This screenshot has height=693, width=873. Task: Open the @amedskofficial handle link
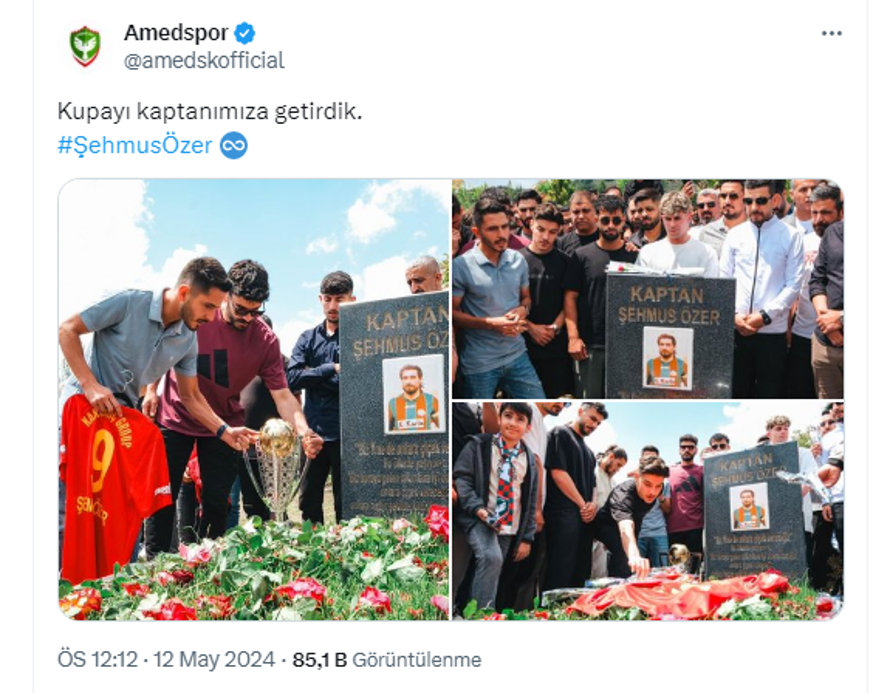click(x=204, y=61)
